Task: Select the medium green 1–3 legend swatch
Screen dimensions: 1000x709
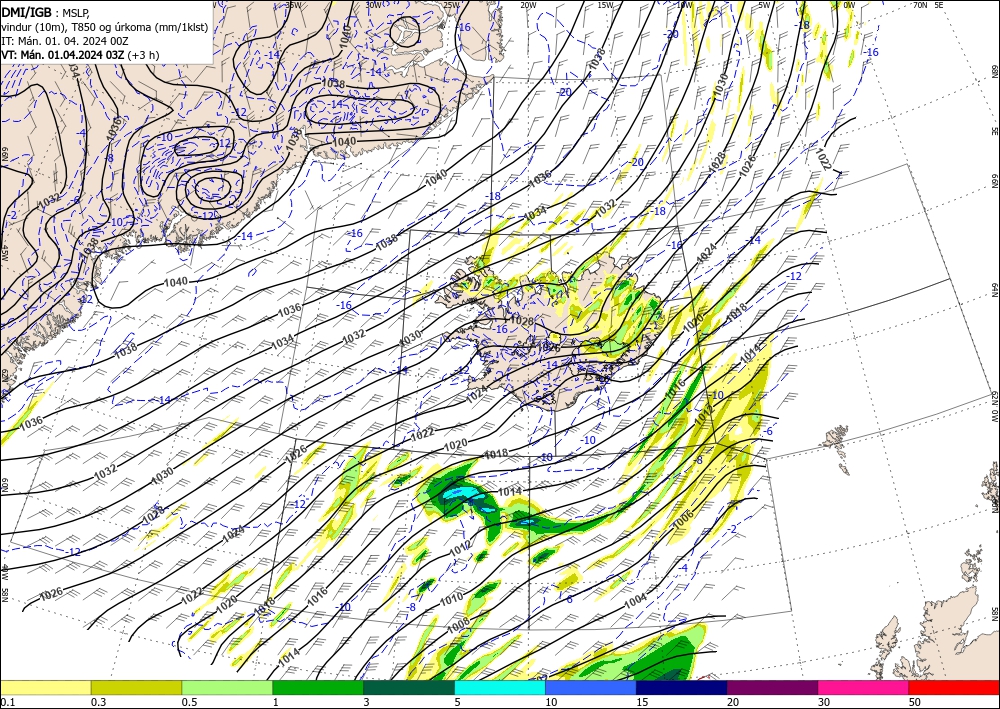Action: pos(318,687)
